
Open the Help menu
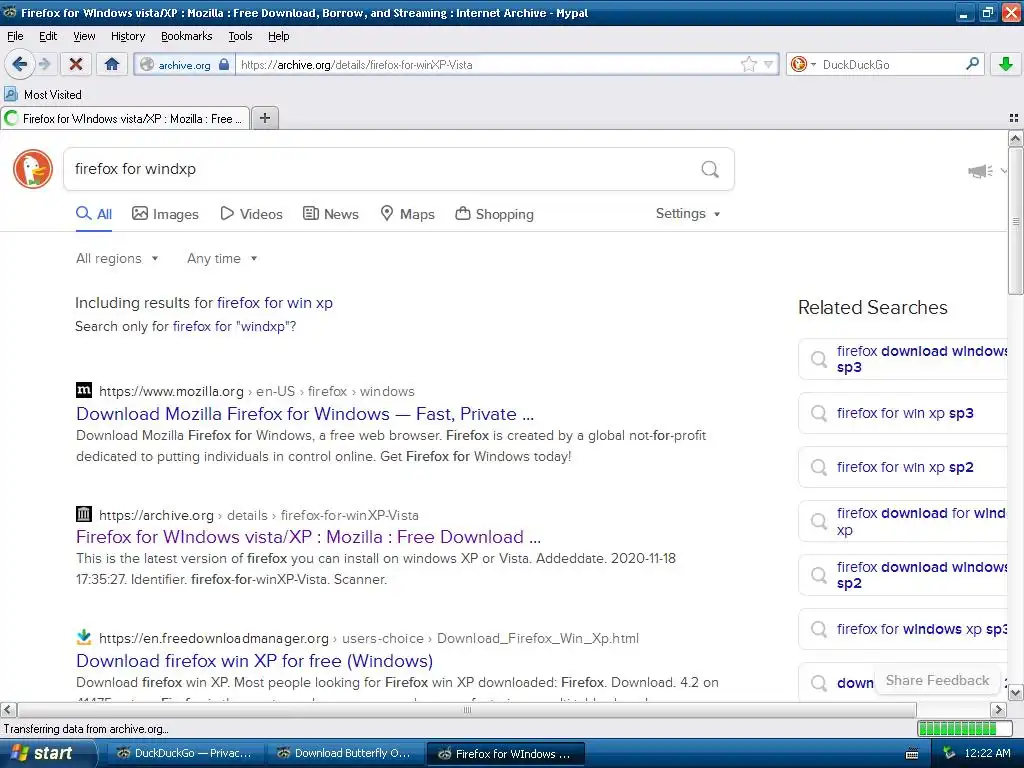click(x=278, y=36)
